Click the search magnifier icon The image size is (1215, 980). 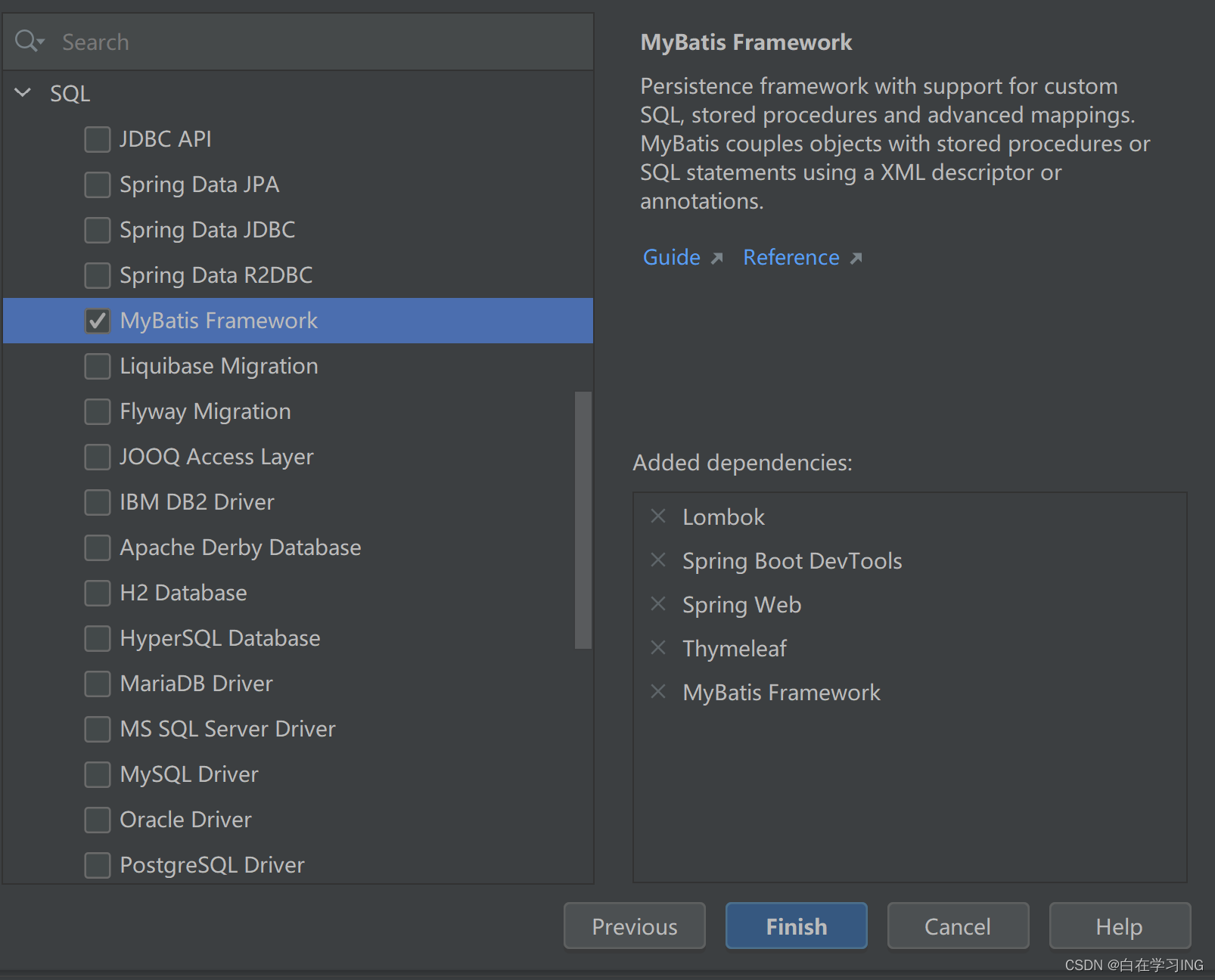point(26,41)
